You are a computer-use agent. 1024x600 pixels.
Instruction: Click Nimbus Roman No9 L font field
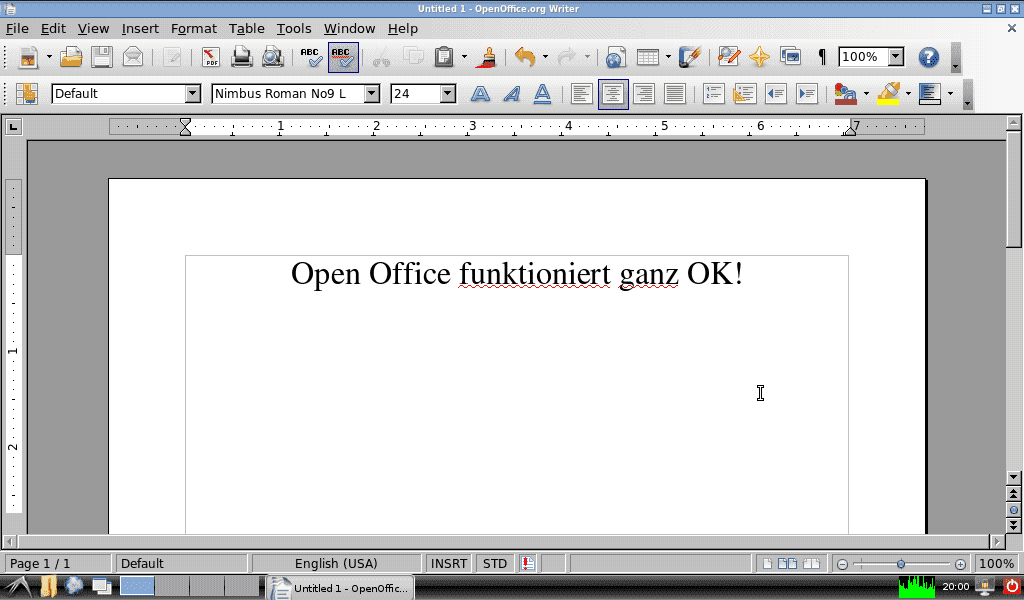coord(288,93)
